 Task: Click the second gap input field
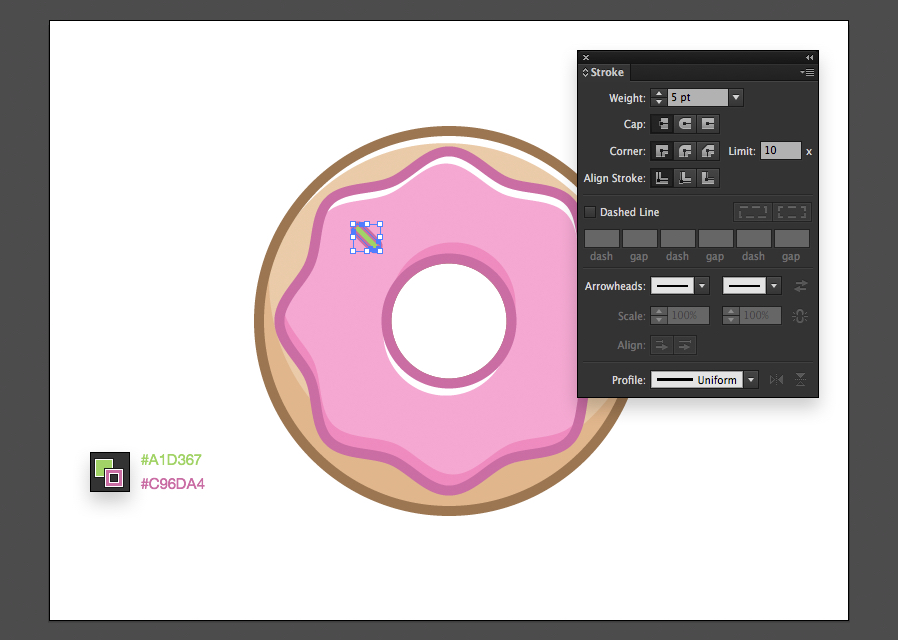[716, 238]
